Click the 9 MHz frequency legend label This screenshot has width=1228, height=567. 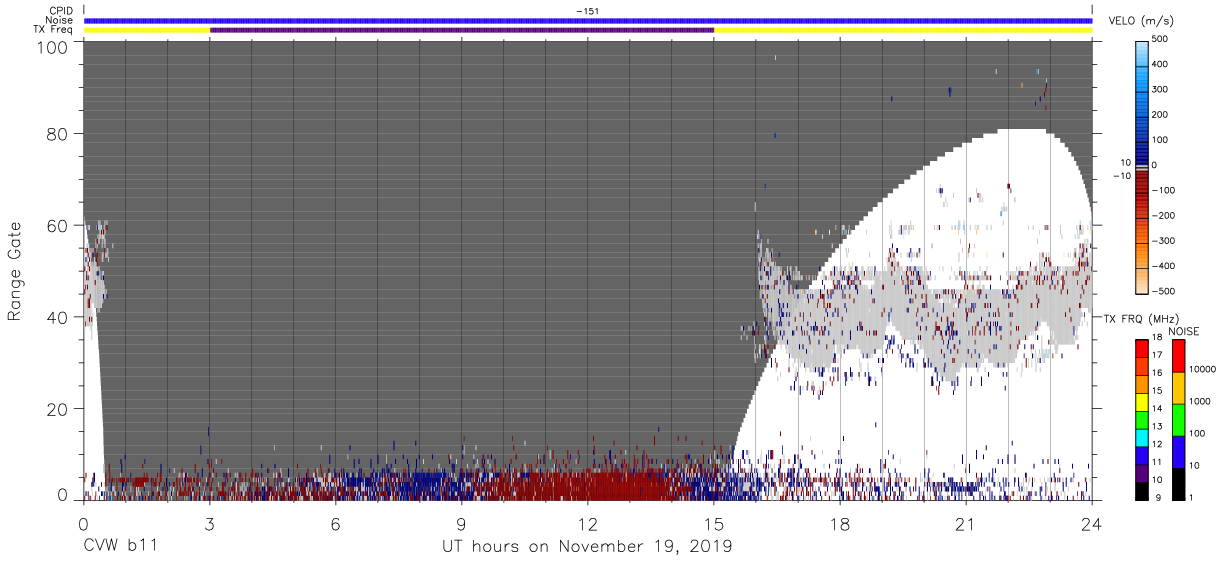coord(1158,498)
